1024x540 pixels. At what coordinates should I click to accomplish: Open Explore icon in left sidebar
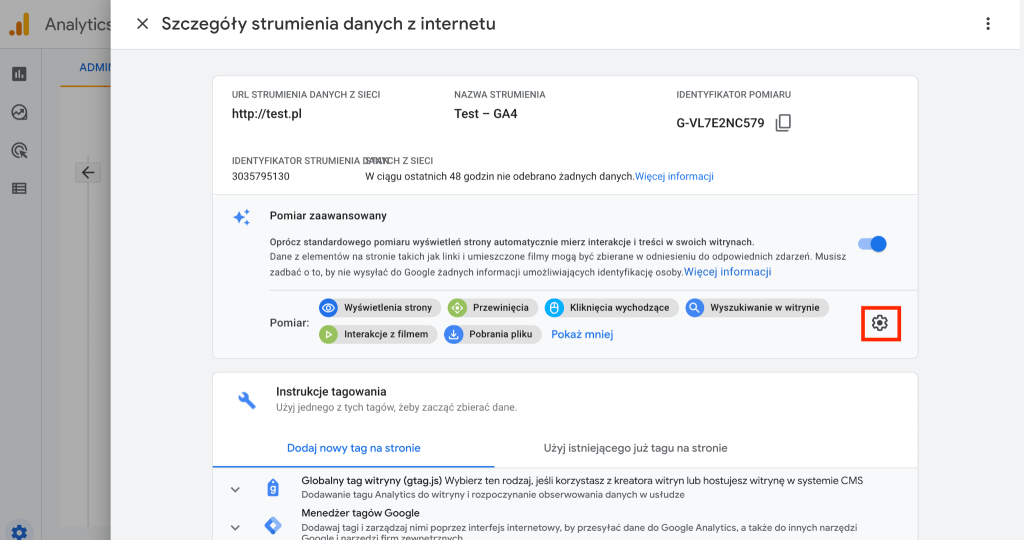tap(20, 112)
